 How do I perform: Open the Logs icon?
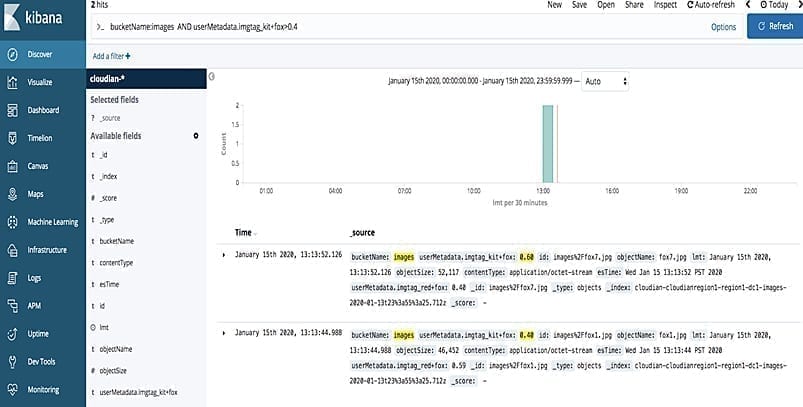coord(13,278)
